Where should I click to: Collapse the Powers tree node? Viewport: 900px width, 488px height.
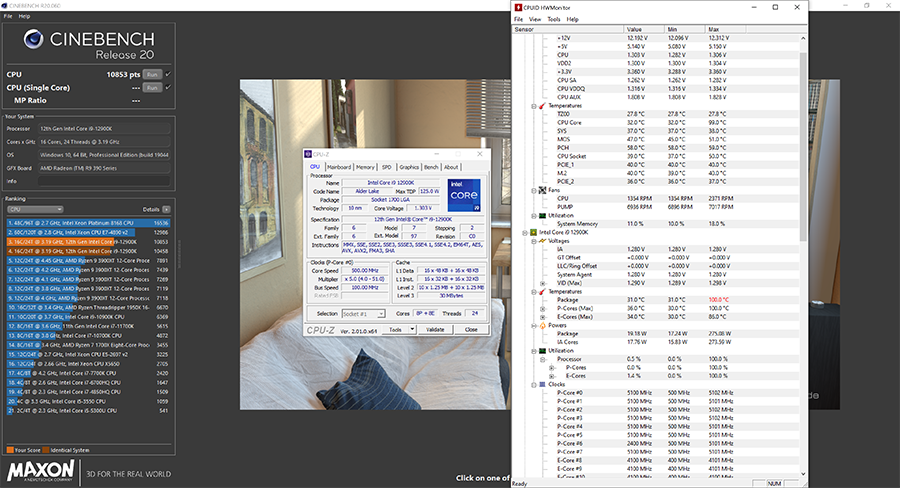pyautogui.click(x=534, y=326)
